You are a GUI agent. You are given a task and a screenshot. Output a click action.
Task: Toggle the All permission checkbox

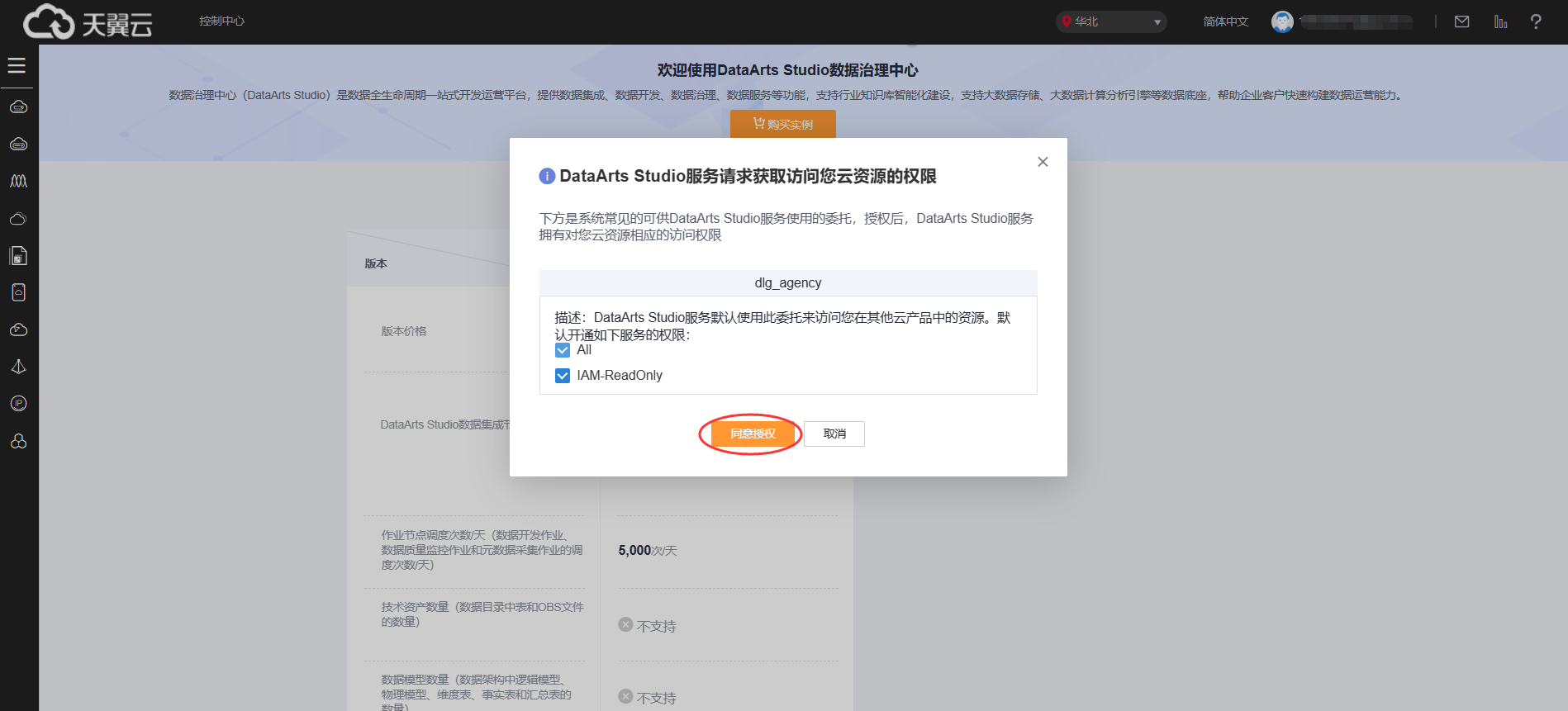point(563,350)
